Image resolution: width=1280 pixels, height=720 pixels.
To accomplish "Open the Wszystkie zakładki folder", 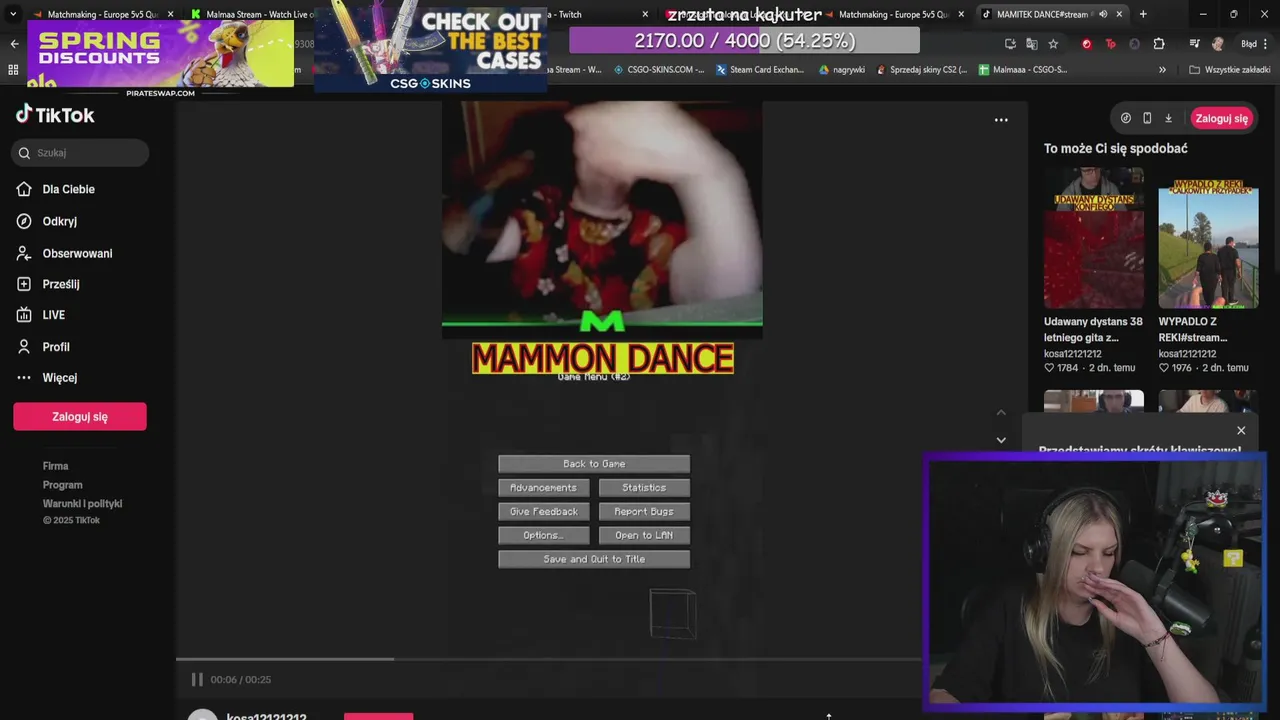I will (1230, 70).
